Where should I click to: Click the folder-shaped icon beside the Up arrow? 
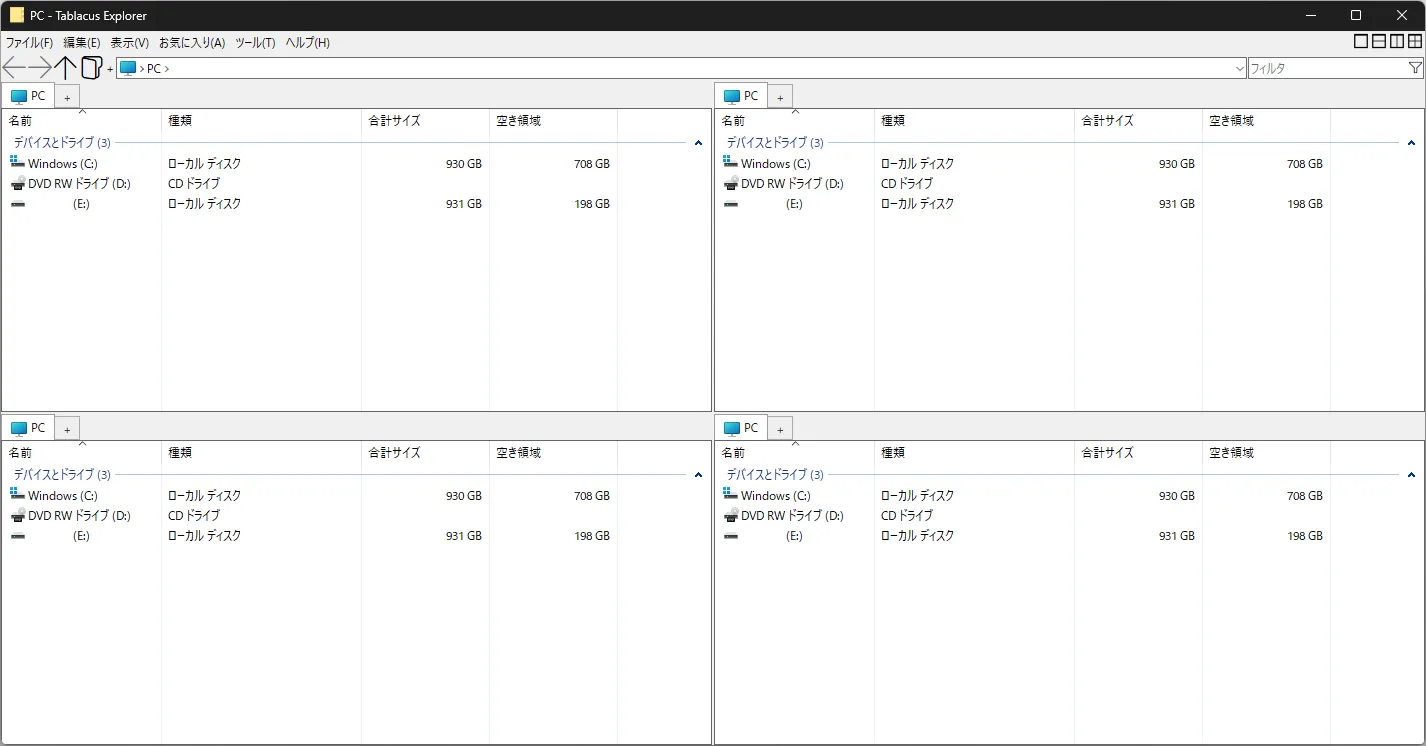tap(91, 68)
